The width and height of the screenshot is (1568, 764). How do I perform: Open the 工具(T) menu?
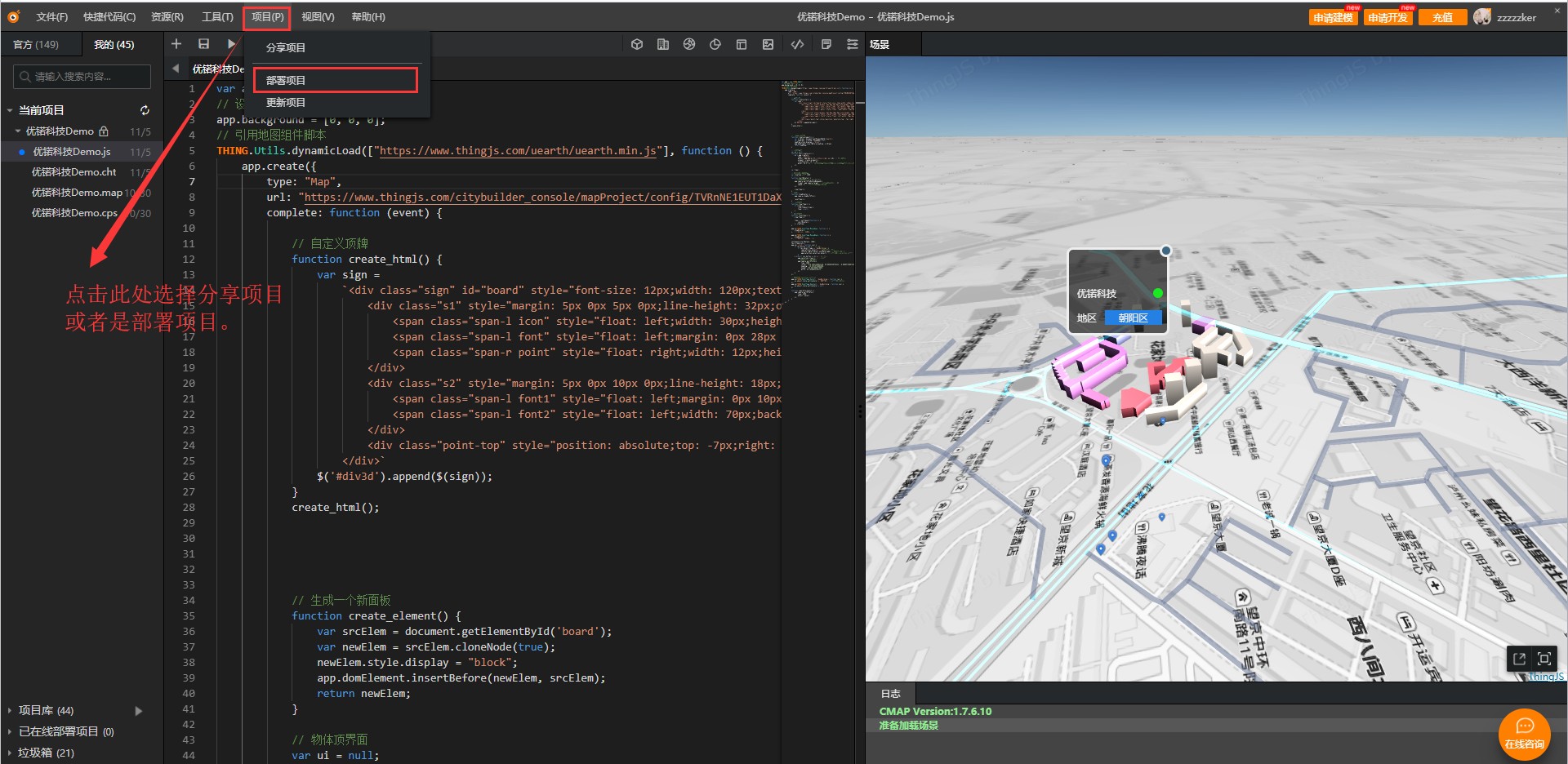point(217,16)
